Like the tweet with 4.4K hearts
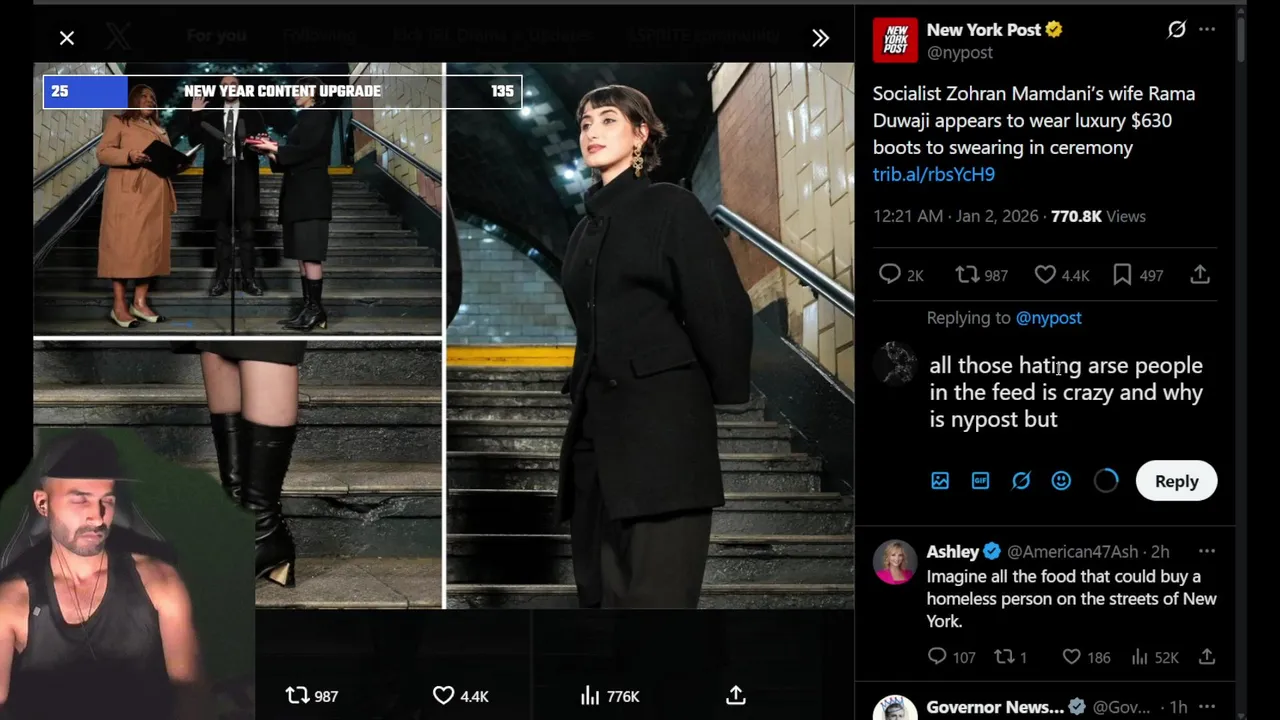Image resolution: width=1280 pixels, height=720 pixels. tap(1045, 274)
